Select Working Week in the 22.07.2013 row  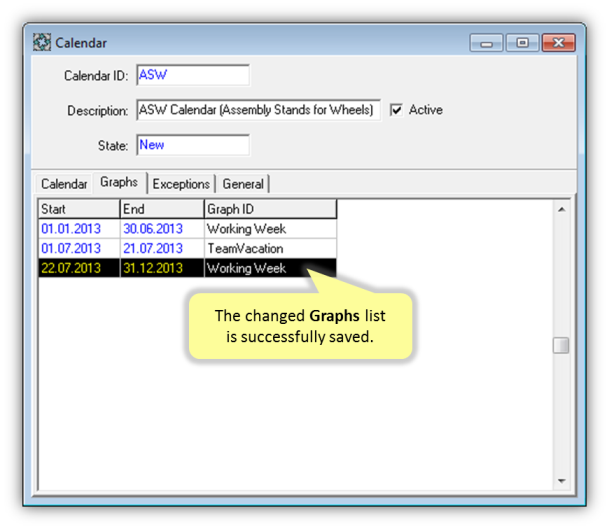coord(270,268)
